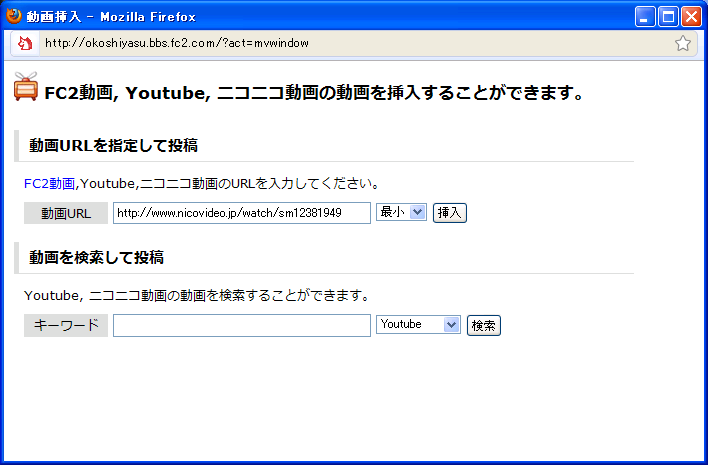This screenshot has height=465, width=708.
Task: Click into the empty キーワード search field
Action: click(241, 325)
